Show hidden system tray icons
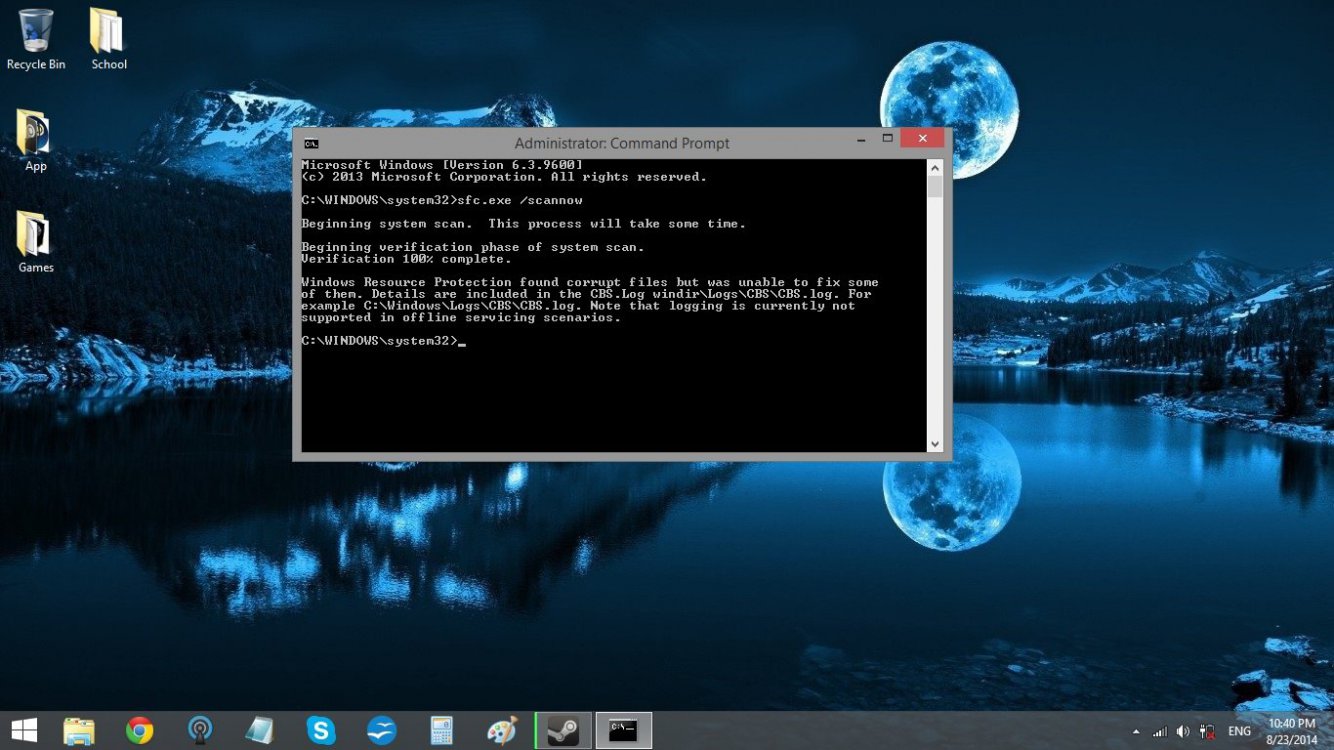The height and width of the screenshot is (750, 1334). (1135, 732)
